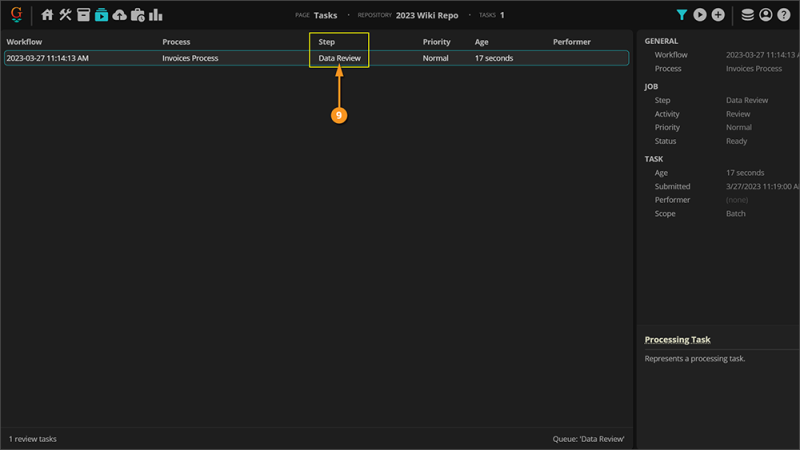
Task: Sort tasks by Priority column header
Action: pyautogui.click(x=436, y=42)
